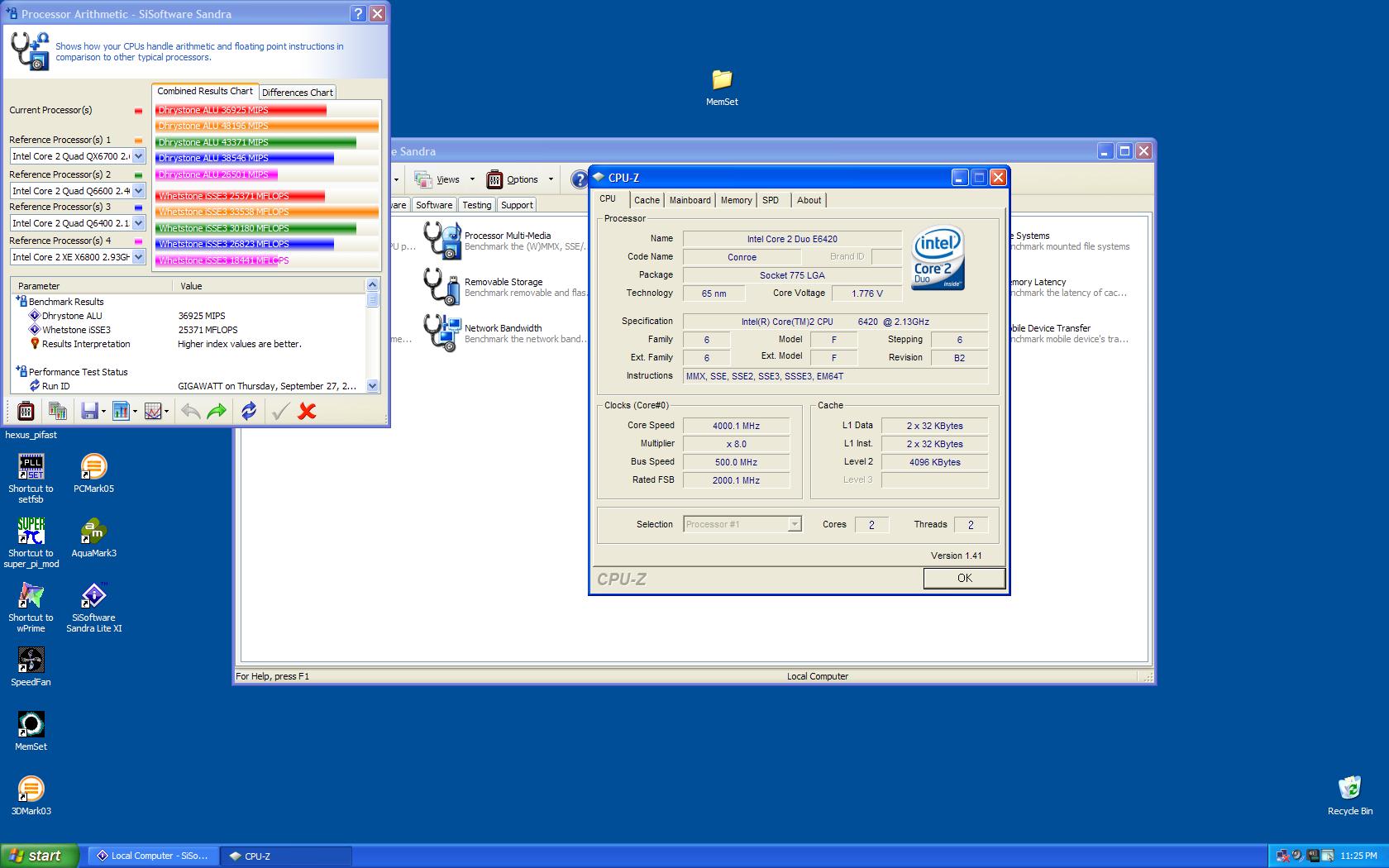Open the Cache tab in CPU-Z
Screen dimensions: 1389x868
click(x=647, y=200)
